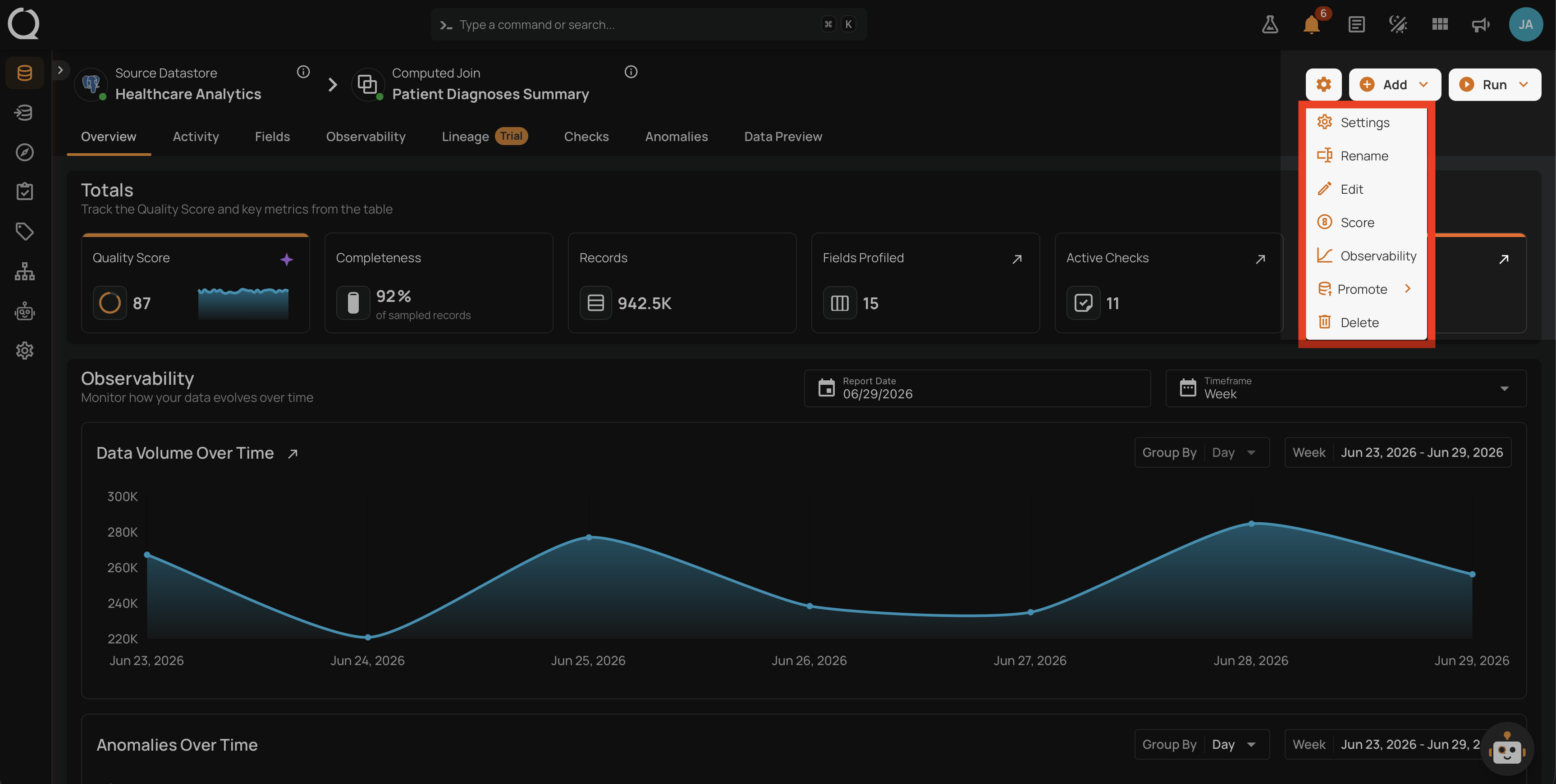The width and height of the screenshot is (1556, 784).
Task: Expand the Run dropdown button
Action: [1494, 85]
